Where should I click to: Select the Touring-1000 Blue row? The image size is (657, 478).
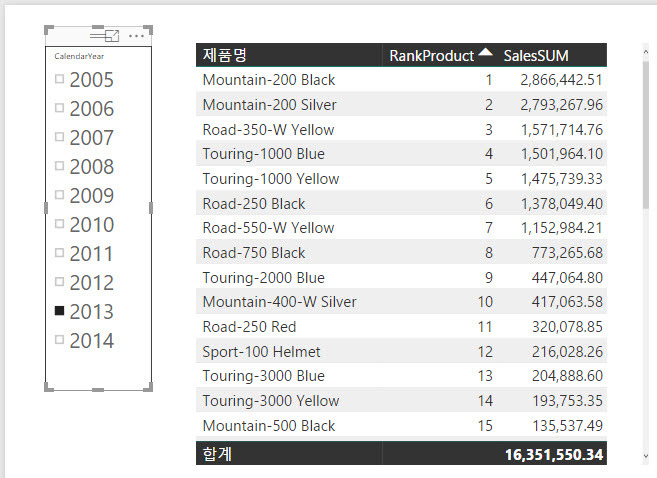pos(401,154)
